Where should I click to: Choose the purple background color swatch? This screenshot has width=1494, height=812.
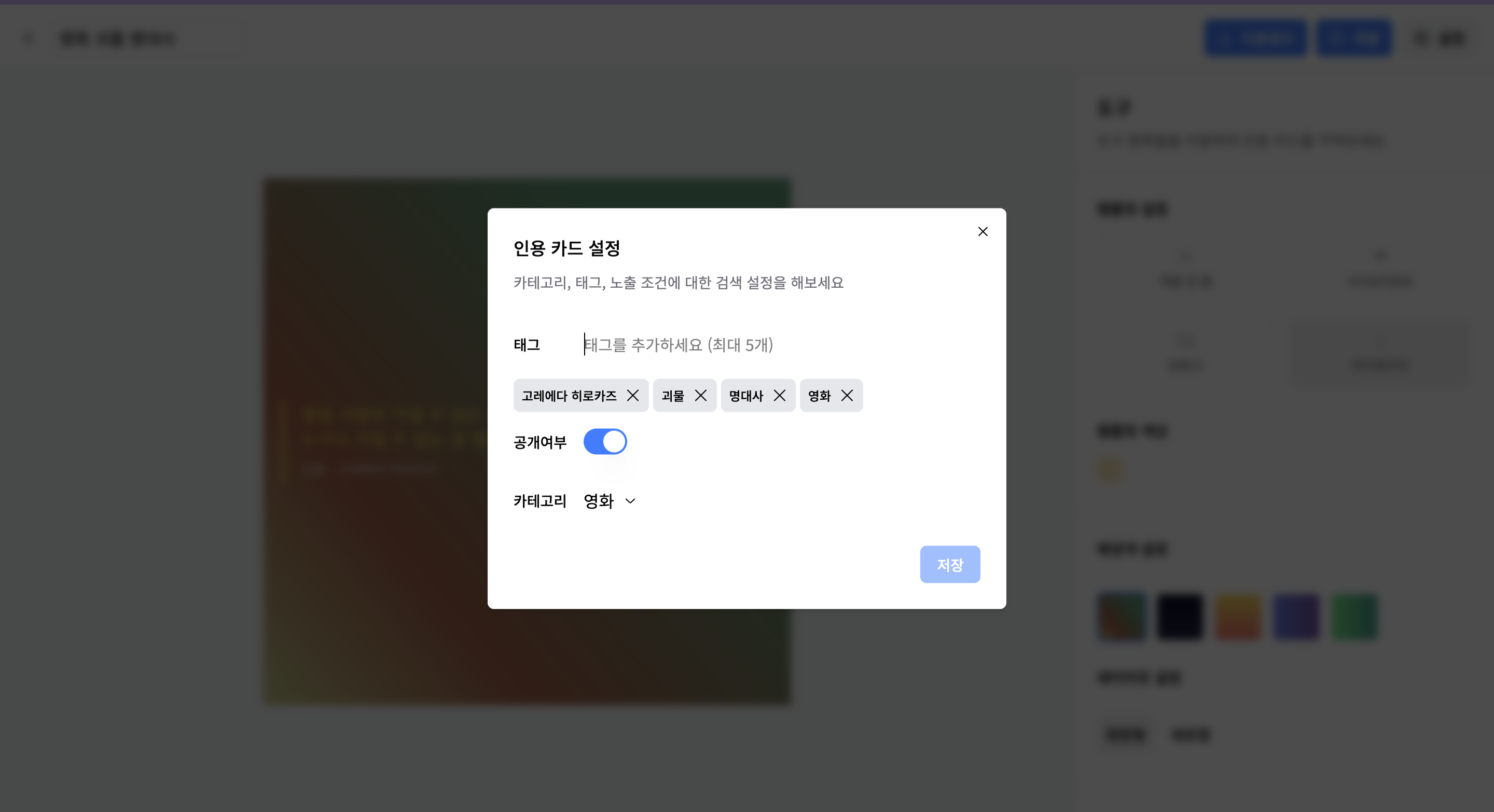(x=1296, y=616)
